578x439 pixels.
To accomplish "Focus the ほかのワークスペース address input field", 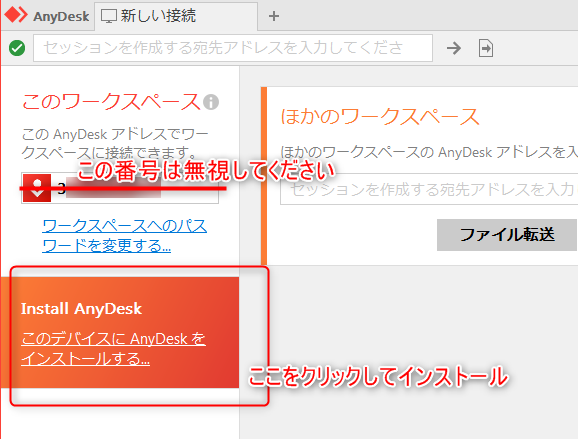I will pos(429,189).
